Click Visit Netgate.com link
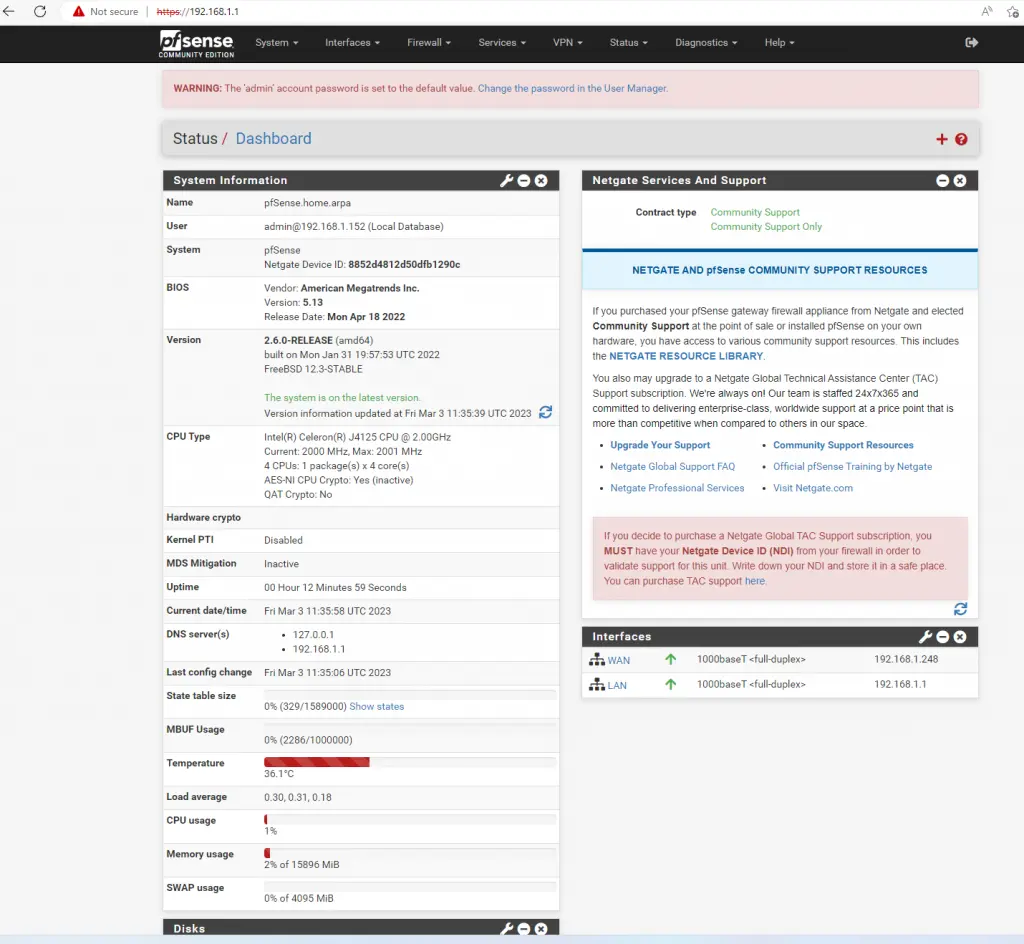Image resolution: width=1024 pixels, height=944 pixels. (x=813, y=488)
